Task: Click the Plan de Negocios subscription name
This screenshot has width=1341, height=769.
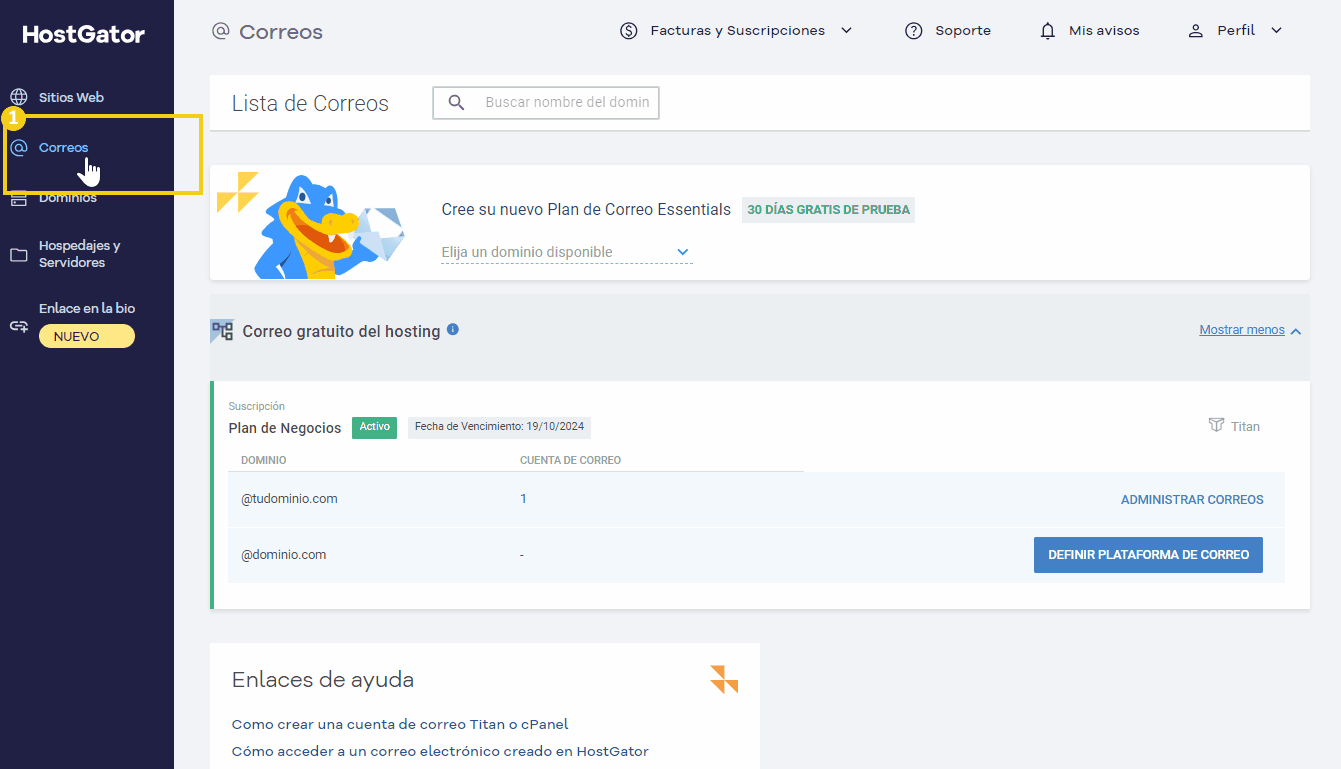Action: click(x=285, y=428)
